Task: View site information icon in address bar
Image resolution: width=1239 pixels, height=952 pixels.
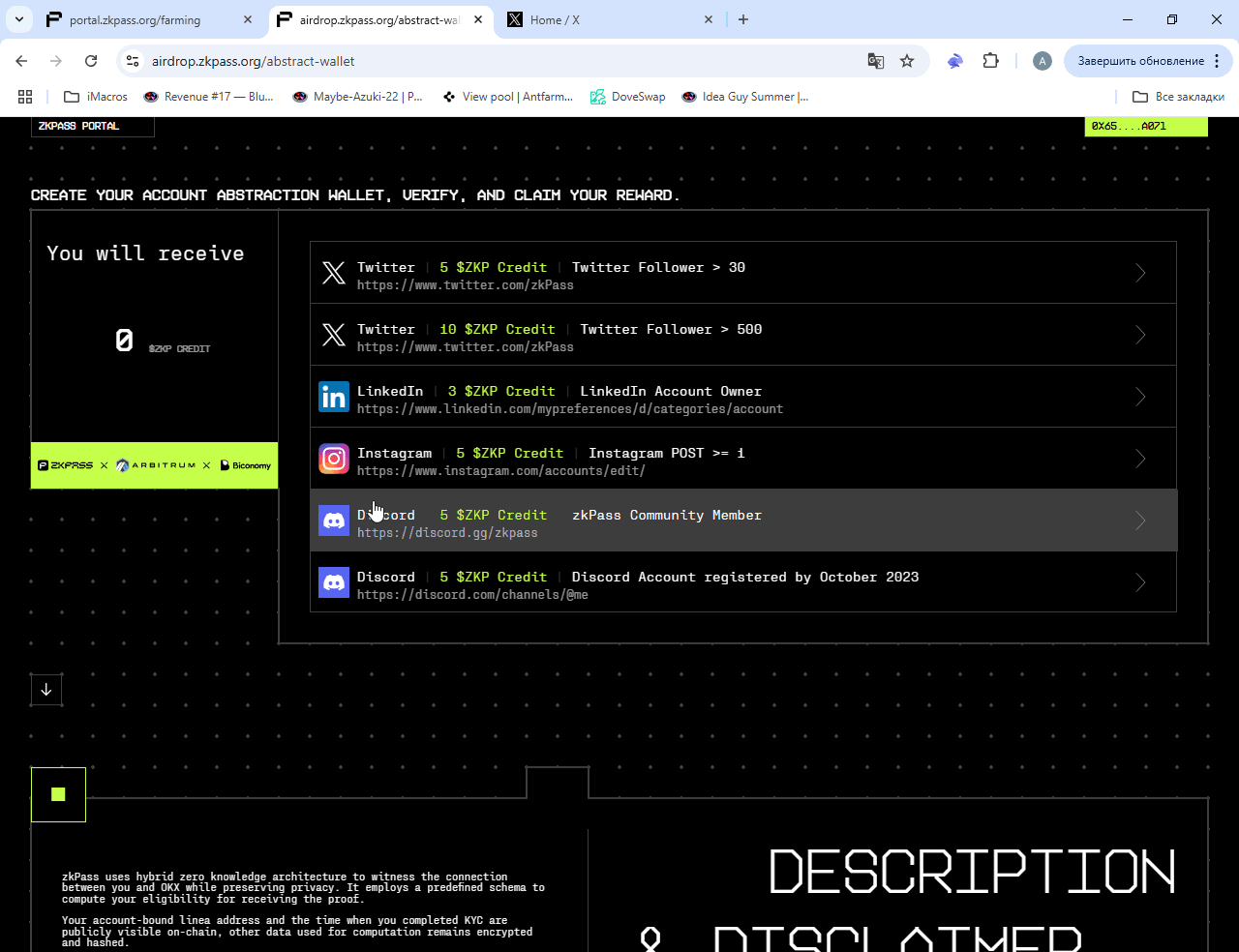Action: (x=134, y=61)
